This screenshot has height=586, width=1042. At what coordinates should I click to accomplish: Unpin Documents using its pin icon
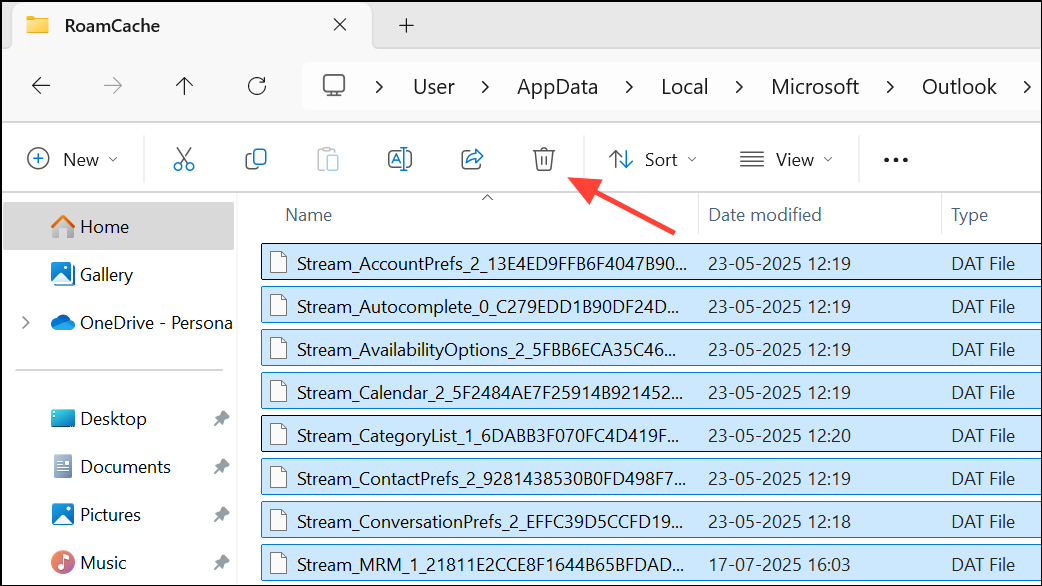pyautogui.click(x=221, y=466)
